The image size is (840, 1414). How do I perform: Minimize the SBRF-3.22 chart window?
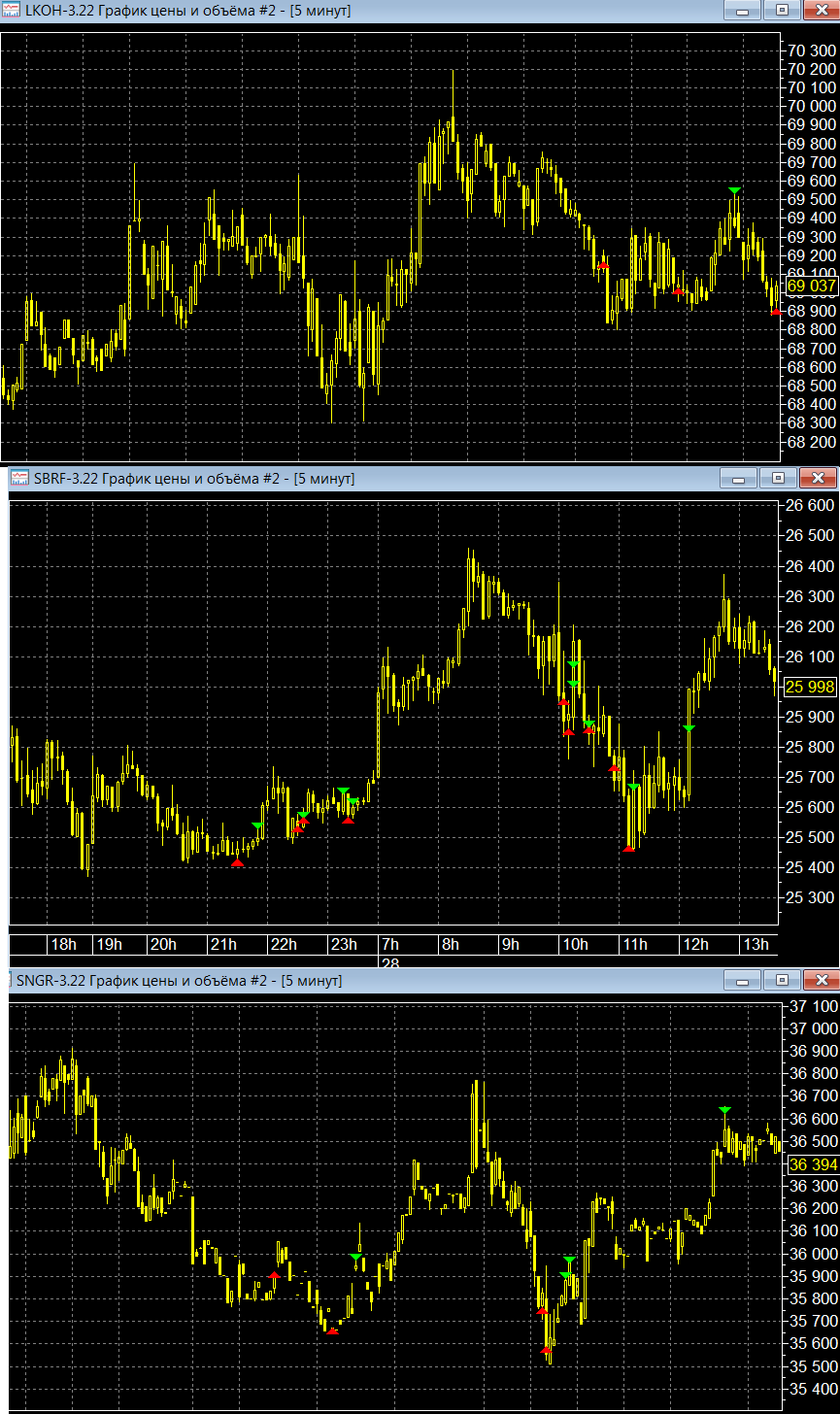(x=738, y=478)
